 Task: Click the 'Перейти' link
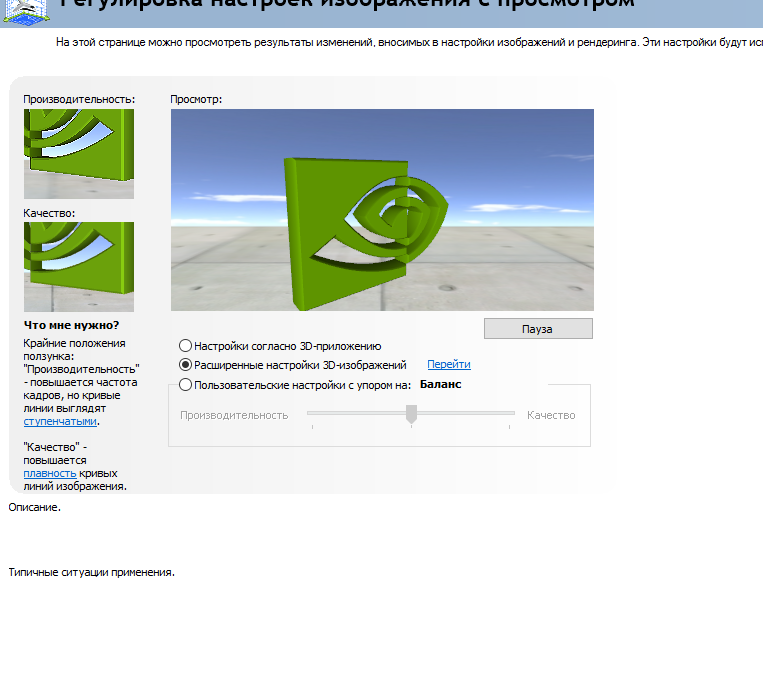pos(449,364)
